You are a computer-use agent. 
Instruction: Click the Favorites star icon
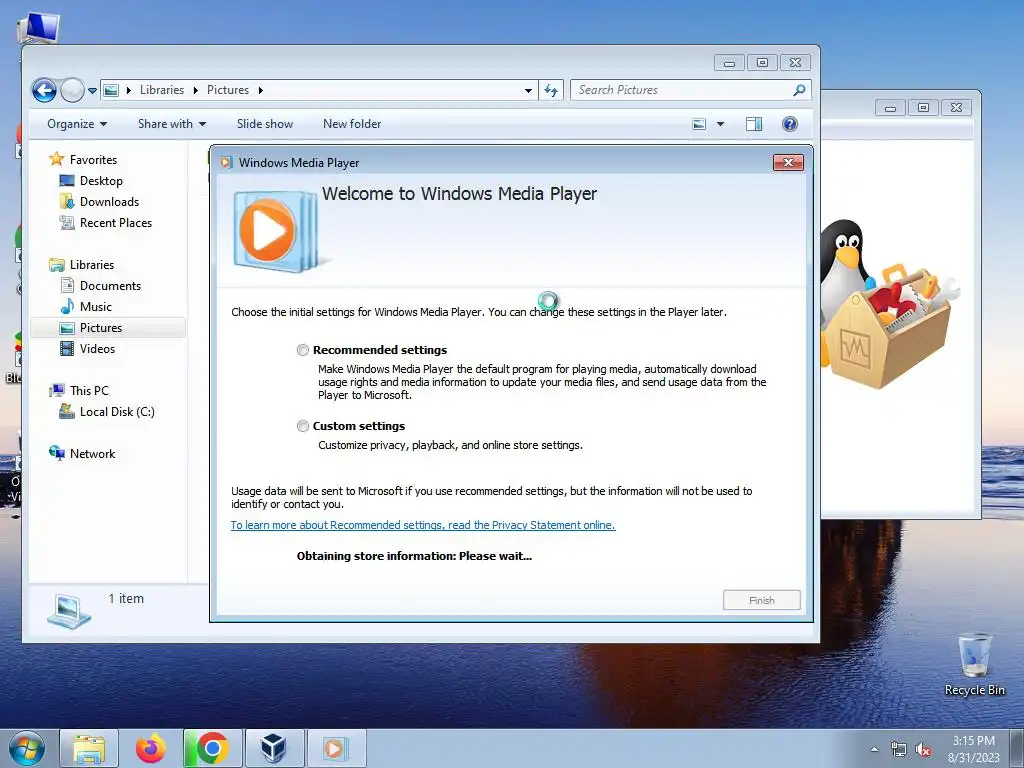tap(56, 159)
